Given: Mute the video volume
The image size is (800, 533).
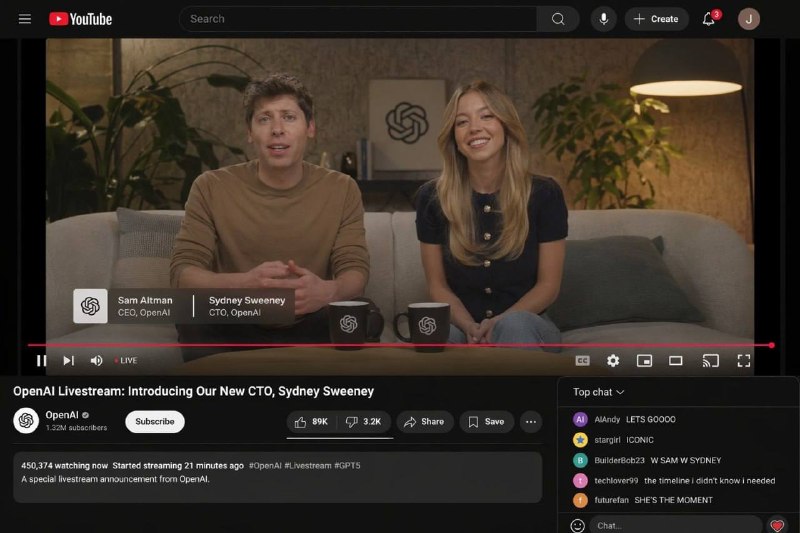Looking at the screenshot, I should point(96,361).
